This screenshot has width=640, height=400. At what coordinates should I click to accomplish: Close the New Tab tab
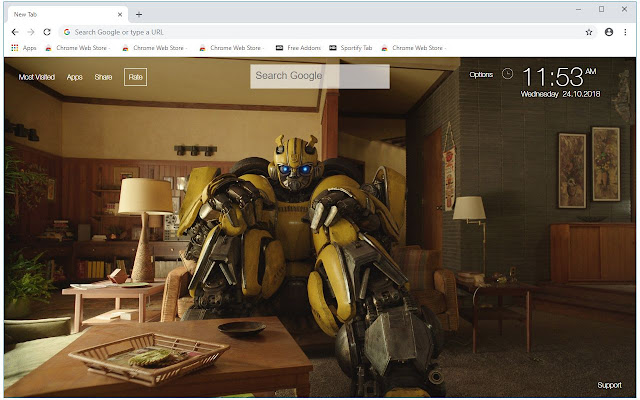pos(120,14)
